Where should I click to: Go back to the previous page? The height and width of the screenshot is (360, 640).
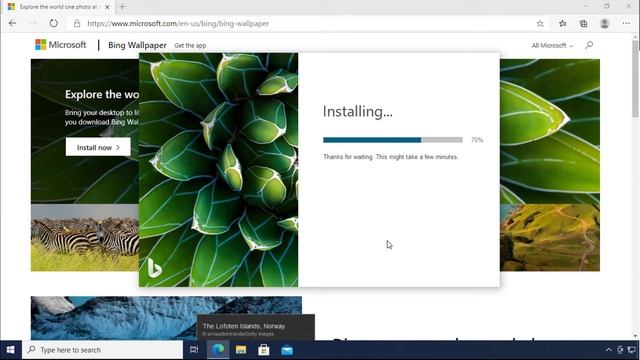pyautogui.click(x=12, y=23)
